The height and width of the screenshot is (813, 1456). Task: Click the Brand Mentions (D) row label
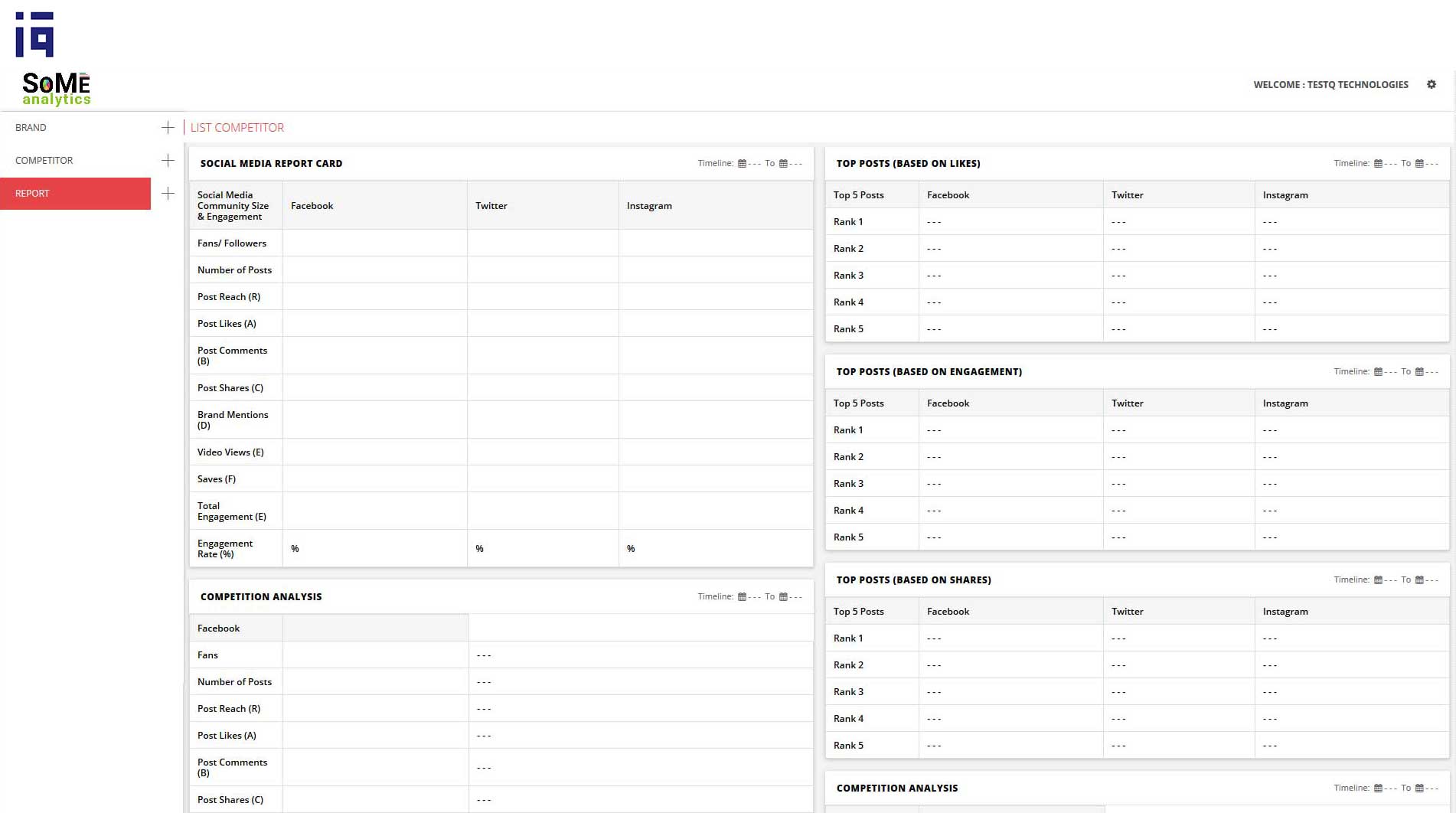pos(233,420)
